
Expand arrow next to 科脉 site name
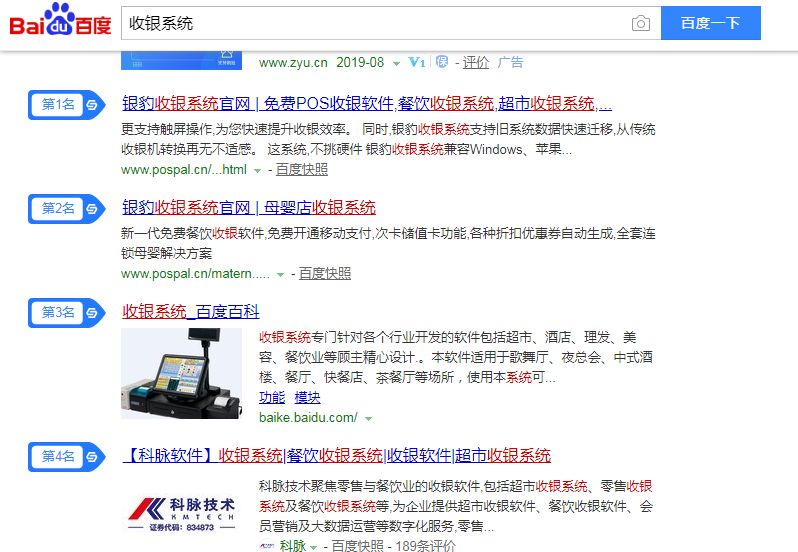[x=314, y=547]
